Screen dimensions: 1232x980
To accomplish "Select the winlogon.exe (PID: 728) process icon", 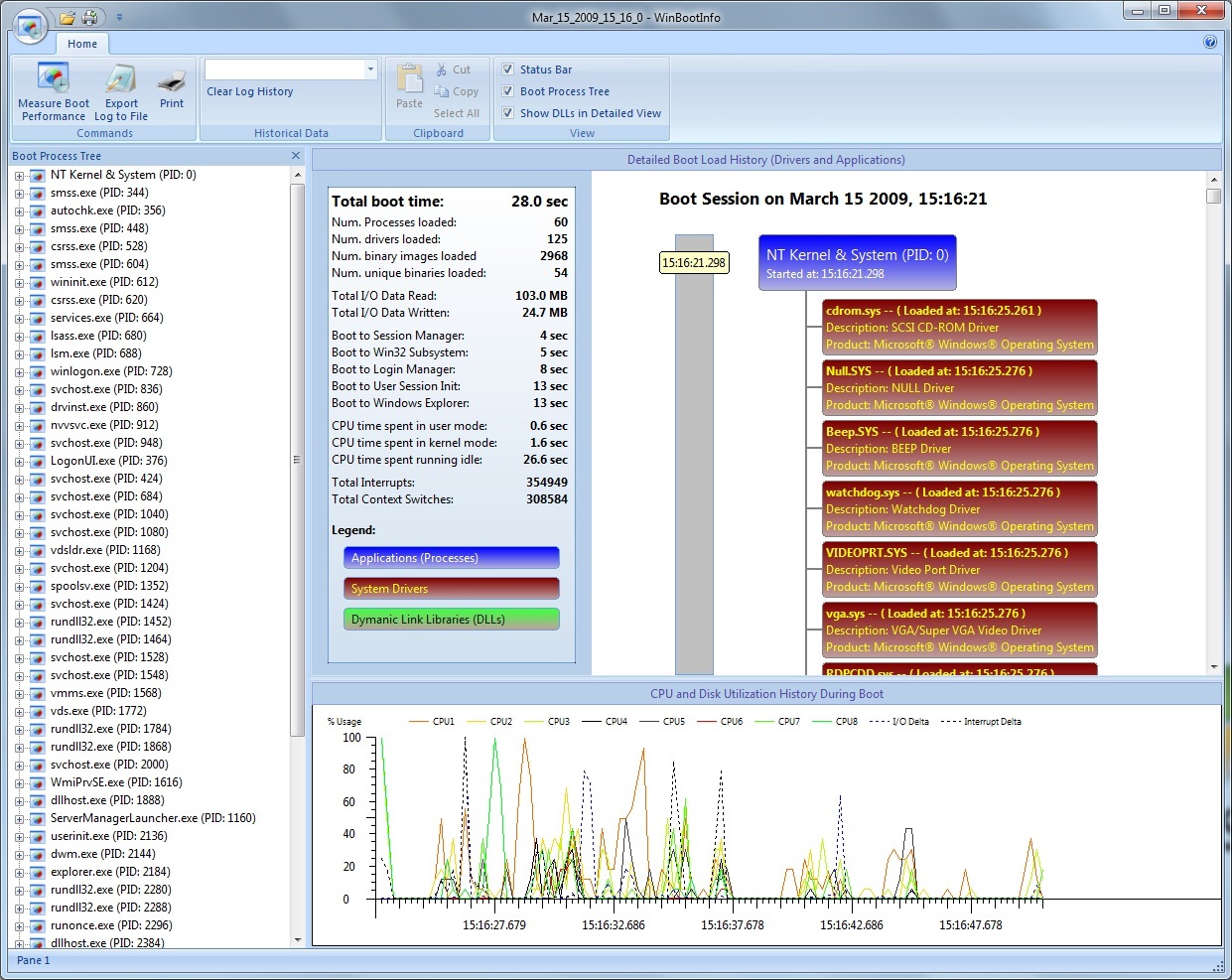I will pyautogui.click(x=38, y=372).
